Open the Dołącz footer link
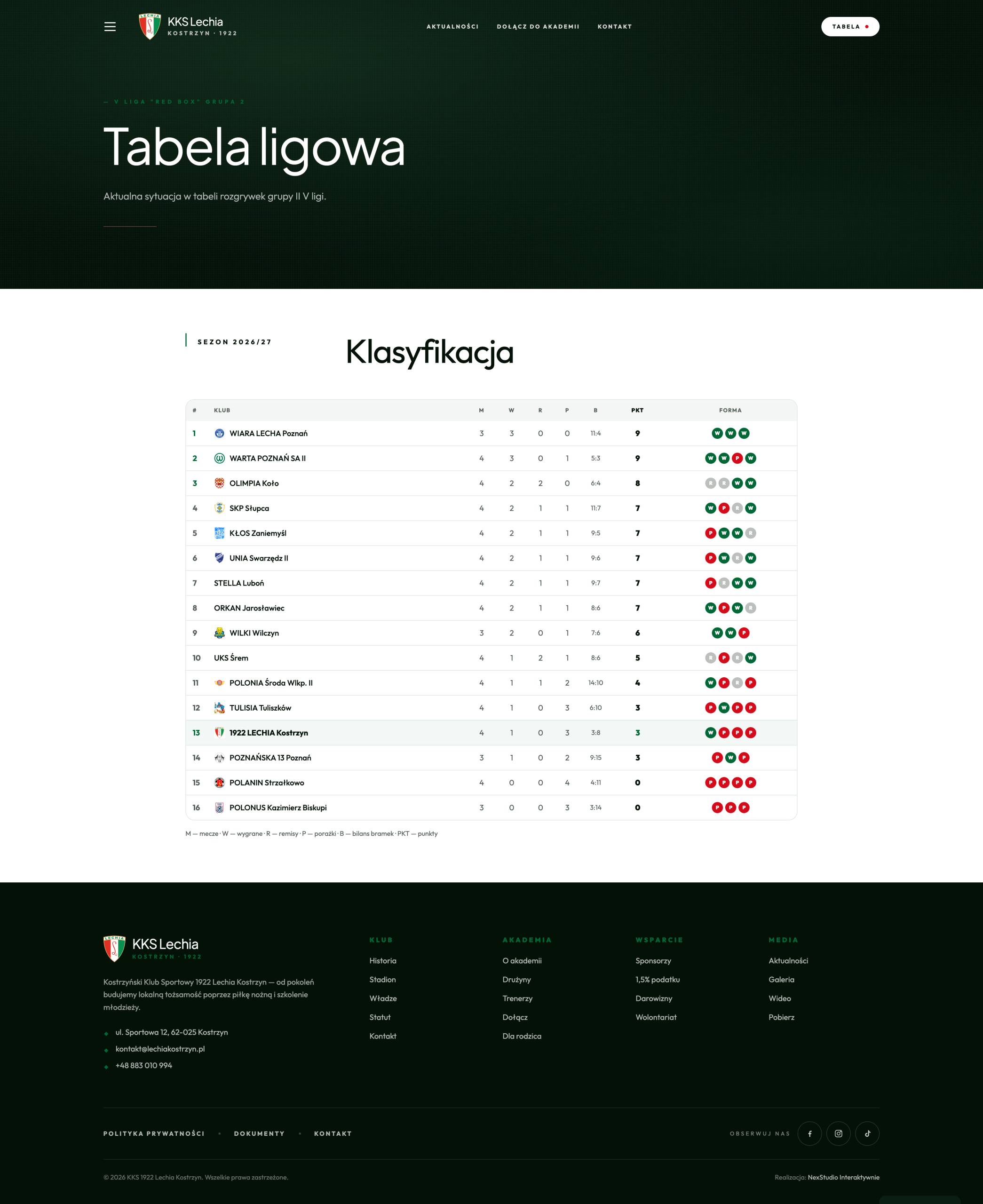This screenshot has height=1204, width=983. point(515,1017)
